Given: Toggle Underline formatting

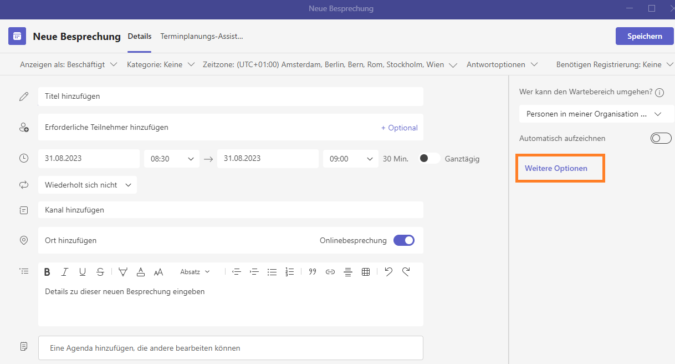Looking at the screenshot, I should (x=82, y=272).
